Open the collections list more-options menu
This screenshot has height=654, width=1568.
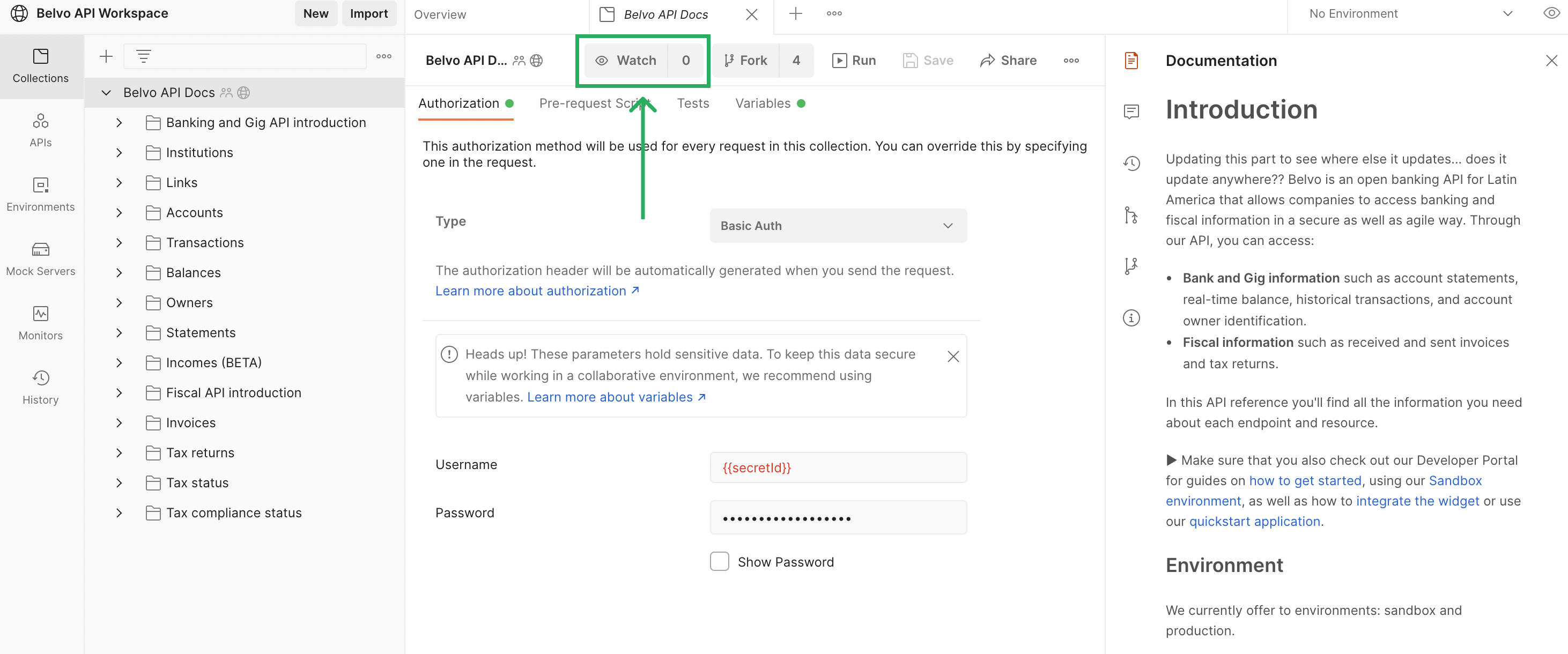(x=383, y=57)
